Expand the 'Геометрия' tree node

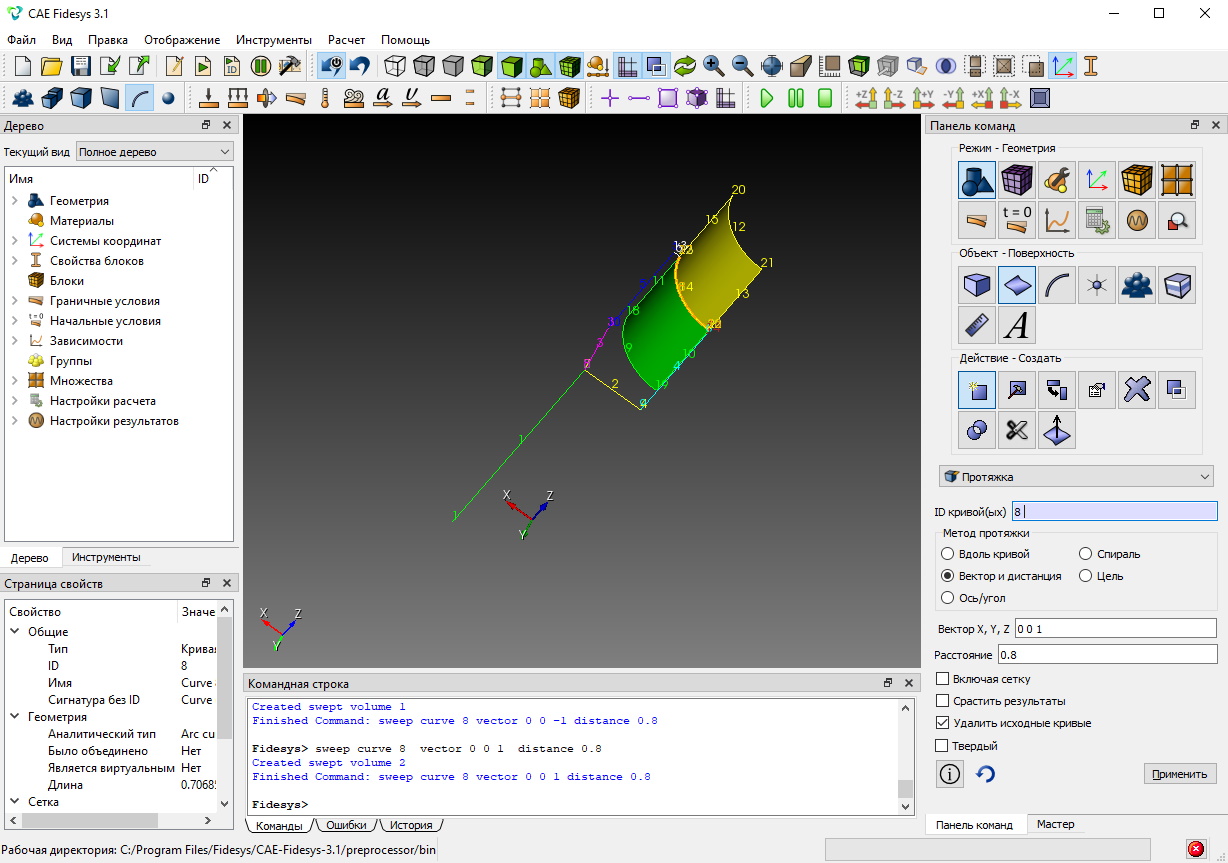click(x=15, y=201)
